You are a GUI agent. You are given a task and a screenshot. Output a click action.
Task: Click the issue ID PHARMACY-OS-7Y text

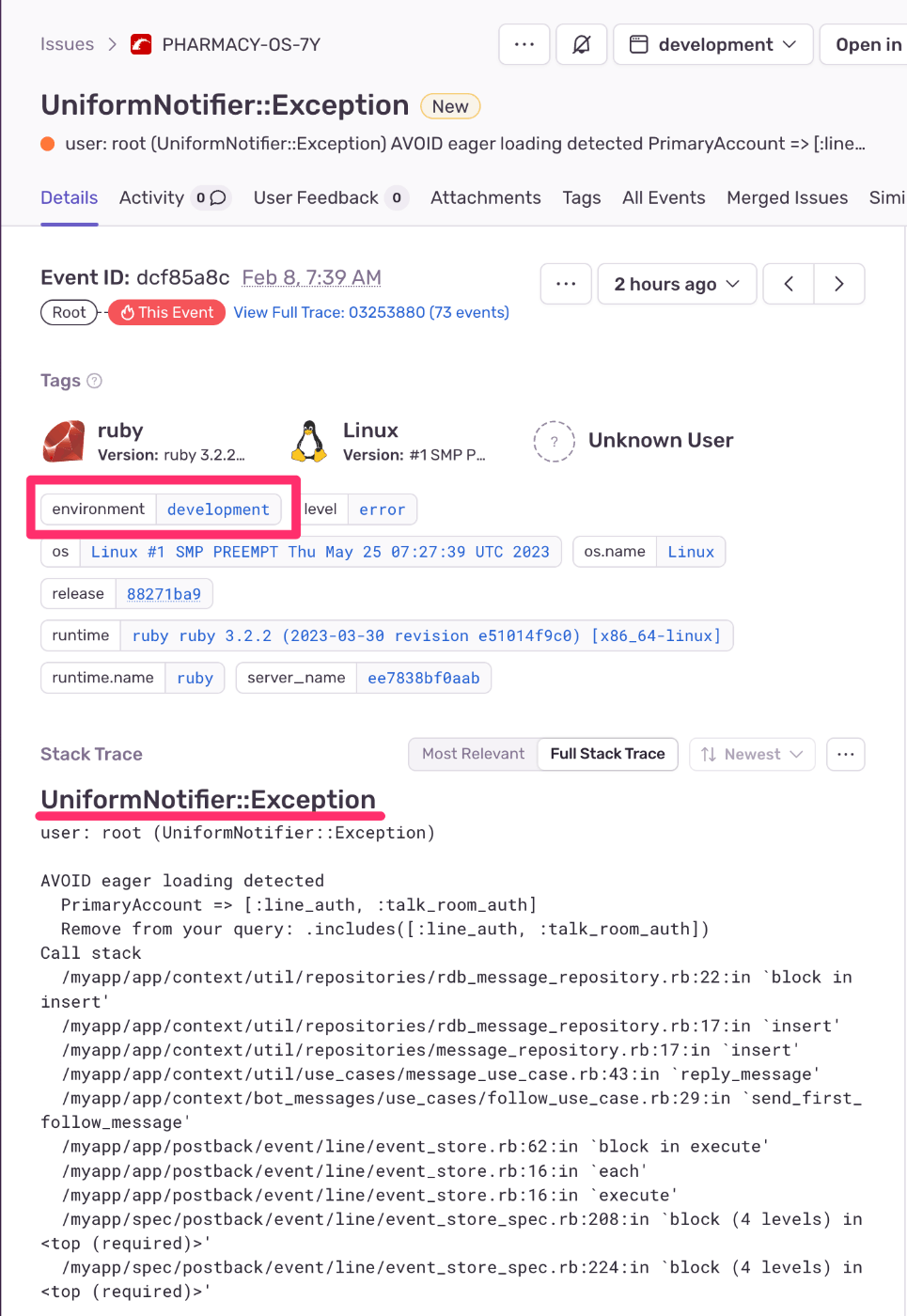pos(242,44)
